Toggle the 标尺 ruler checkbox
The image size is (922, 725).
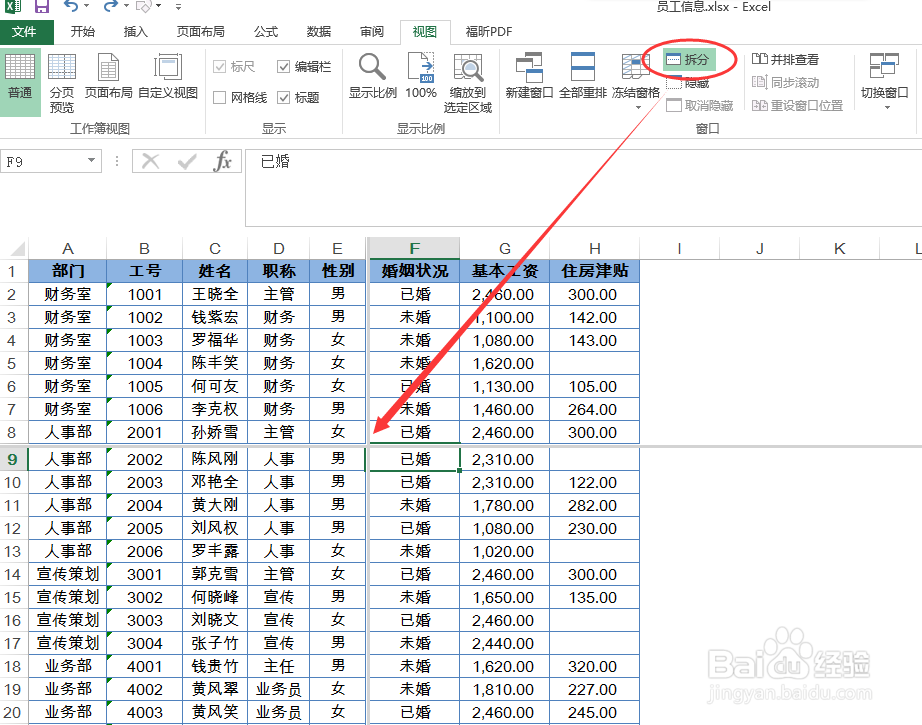point(219,66)
